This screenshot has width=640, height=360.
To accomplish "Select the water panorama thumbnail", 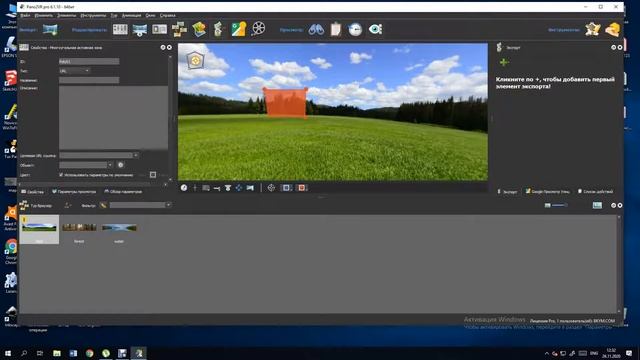I will [119, 229].
